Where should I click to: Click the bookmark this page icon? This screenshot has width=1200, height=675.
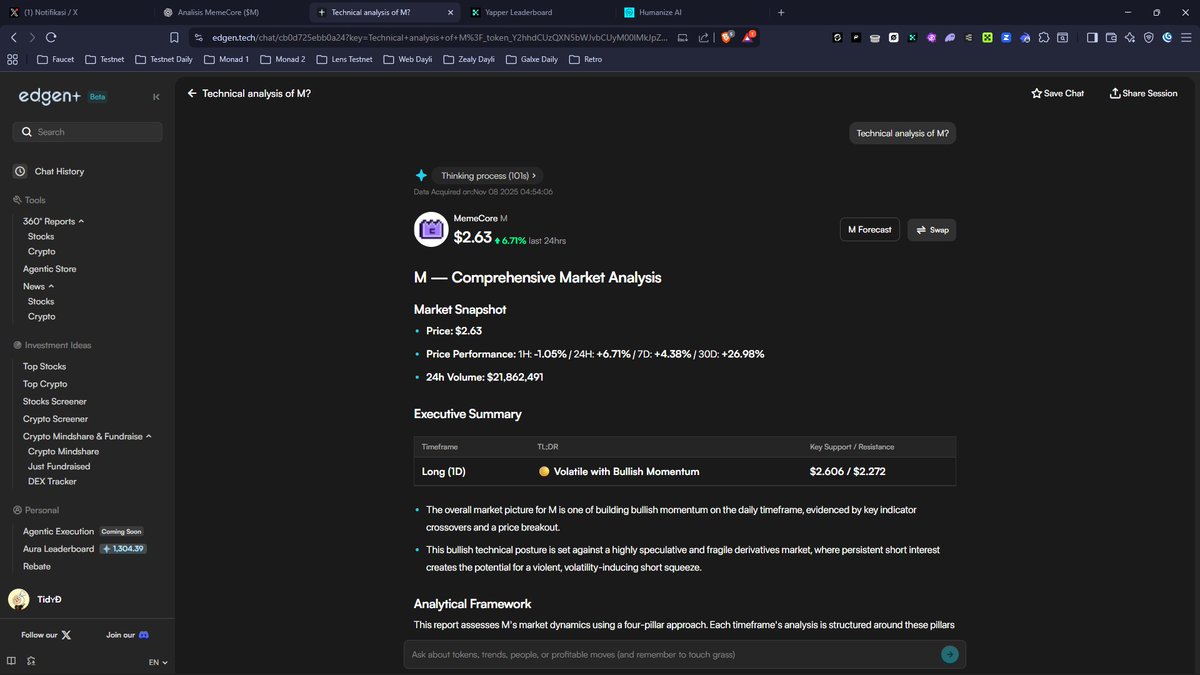click(174, 37)
